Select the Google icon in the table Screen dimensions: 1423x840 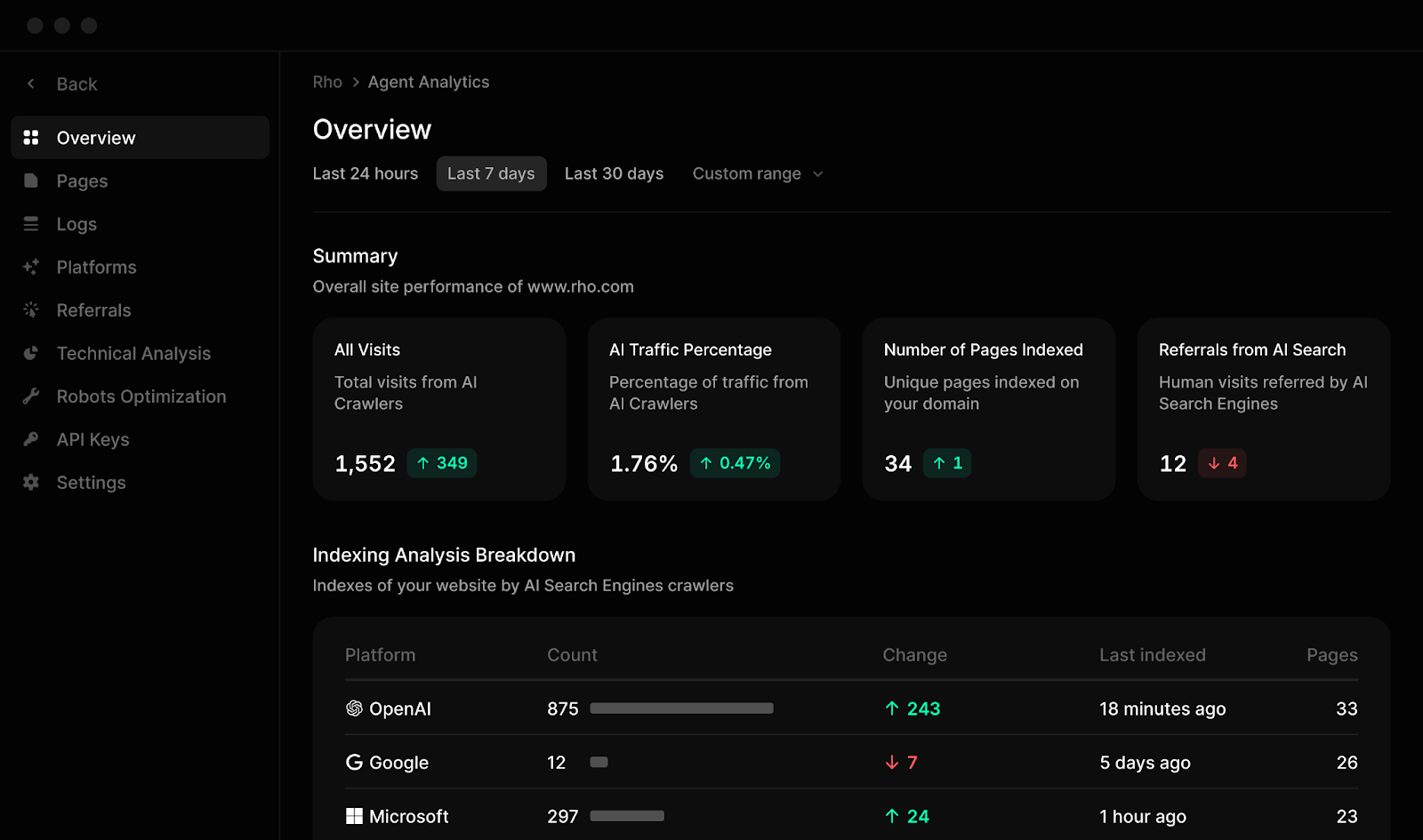point(353,762)
